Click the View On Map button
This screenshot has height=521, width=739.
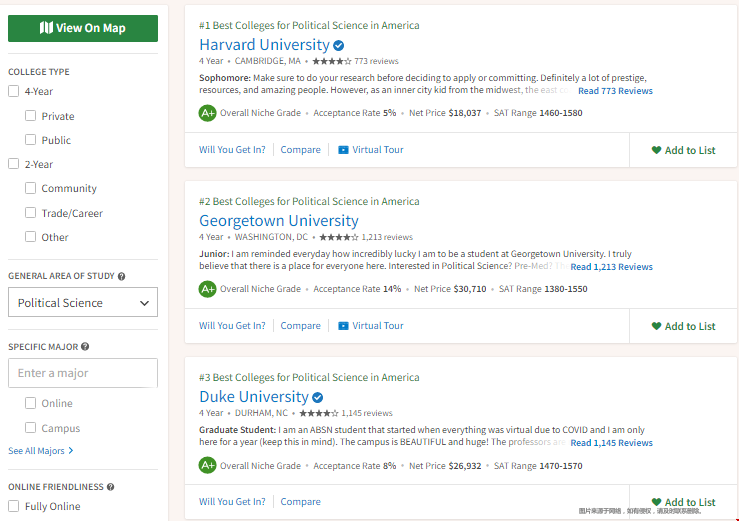(x=83, y=28)
